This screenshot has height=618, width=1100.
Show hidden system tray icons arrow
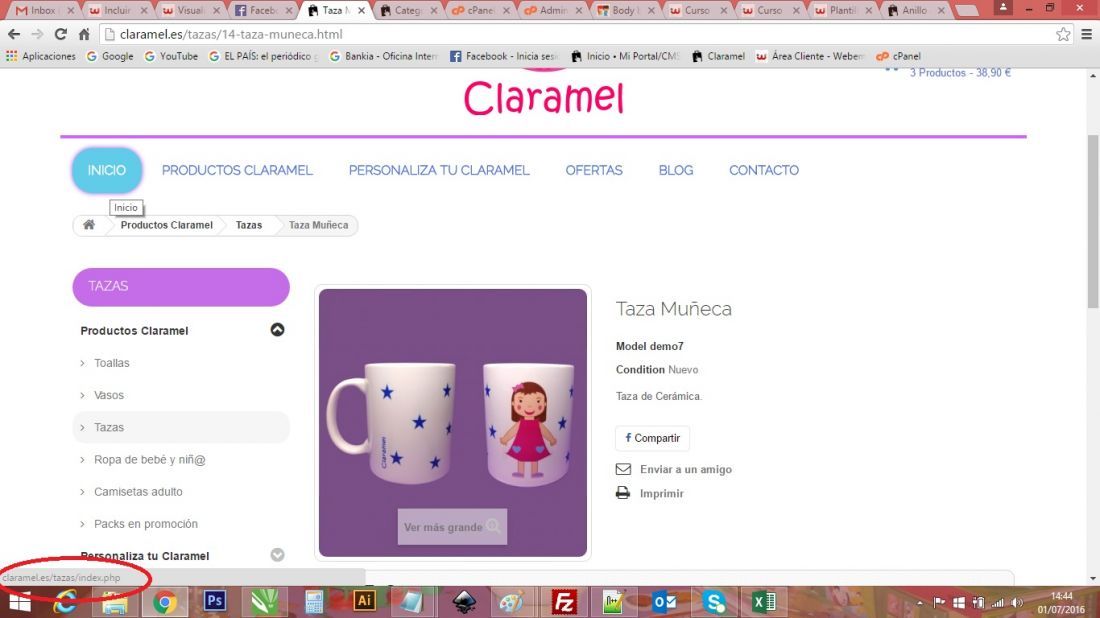[x=920, y=603]
